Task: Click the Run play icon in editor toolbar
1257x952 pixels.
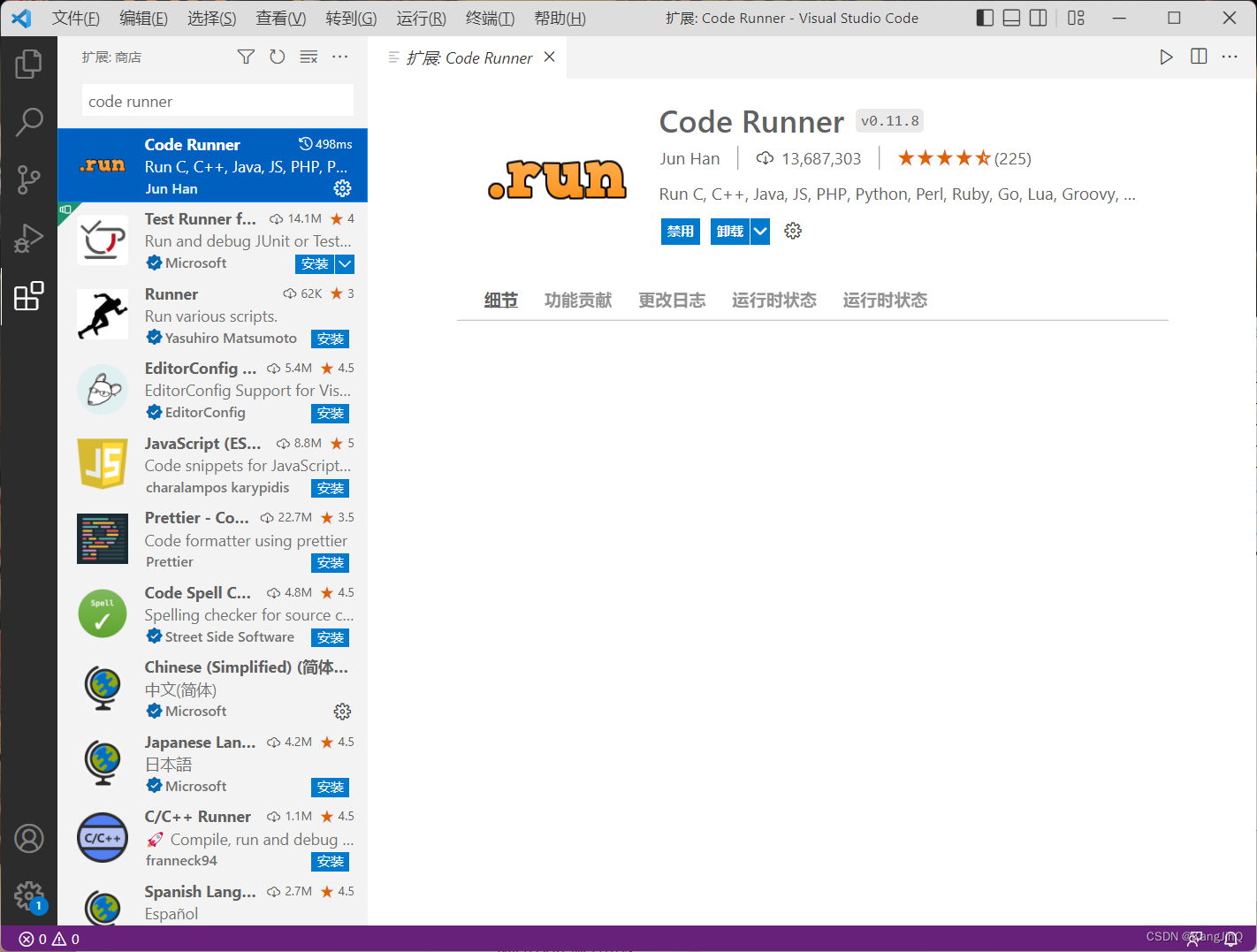Action: click(1167, 57)
